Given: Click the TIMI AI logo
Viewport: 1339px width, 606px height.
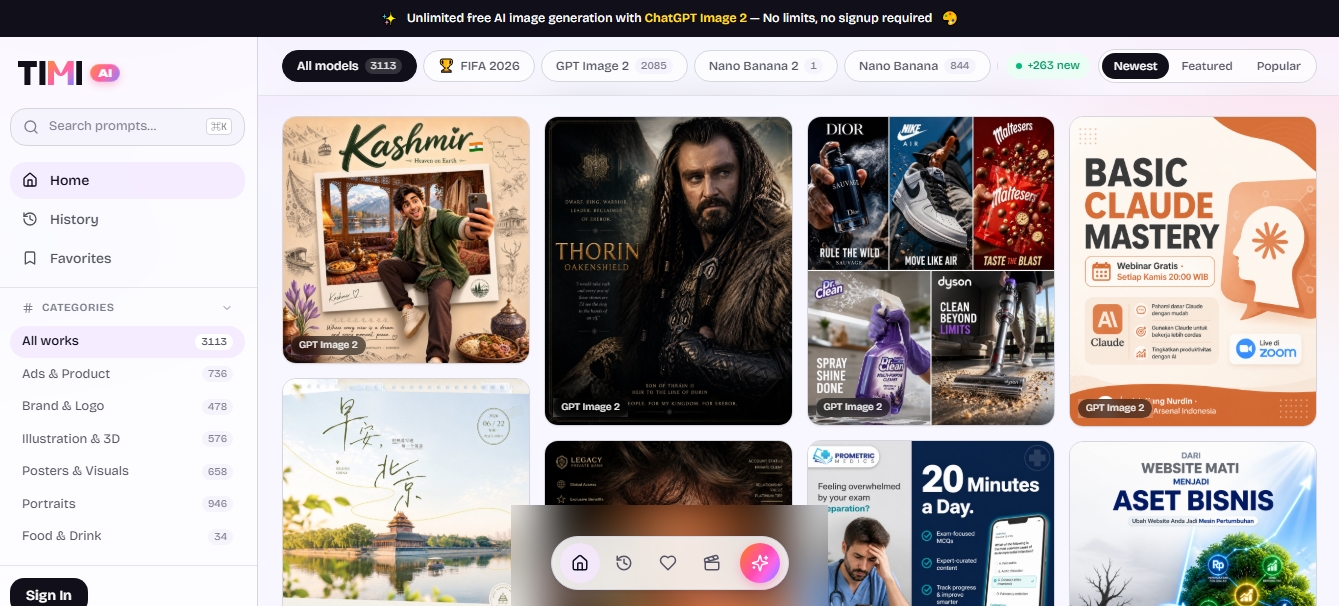Looking at the screenshot, I should coord(69,72).
